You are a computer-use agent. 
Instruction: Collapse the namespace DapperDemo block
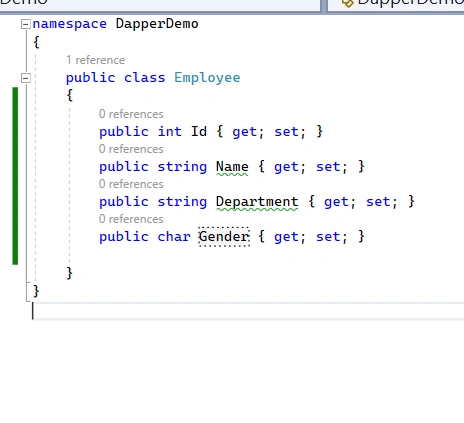click(25, 24)
